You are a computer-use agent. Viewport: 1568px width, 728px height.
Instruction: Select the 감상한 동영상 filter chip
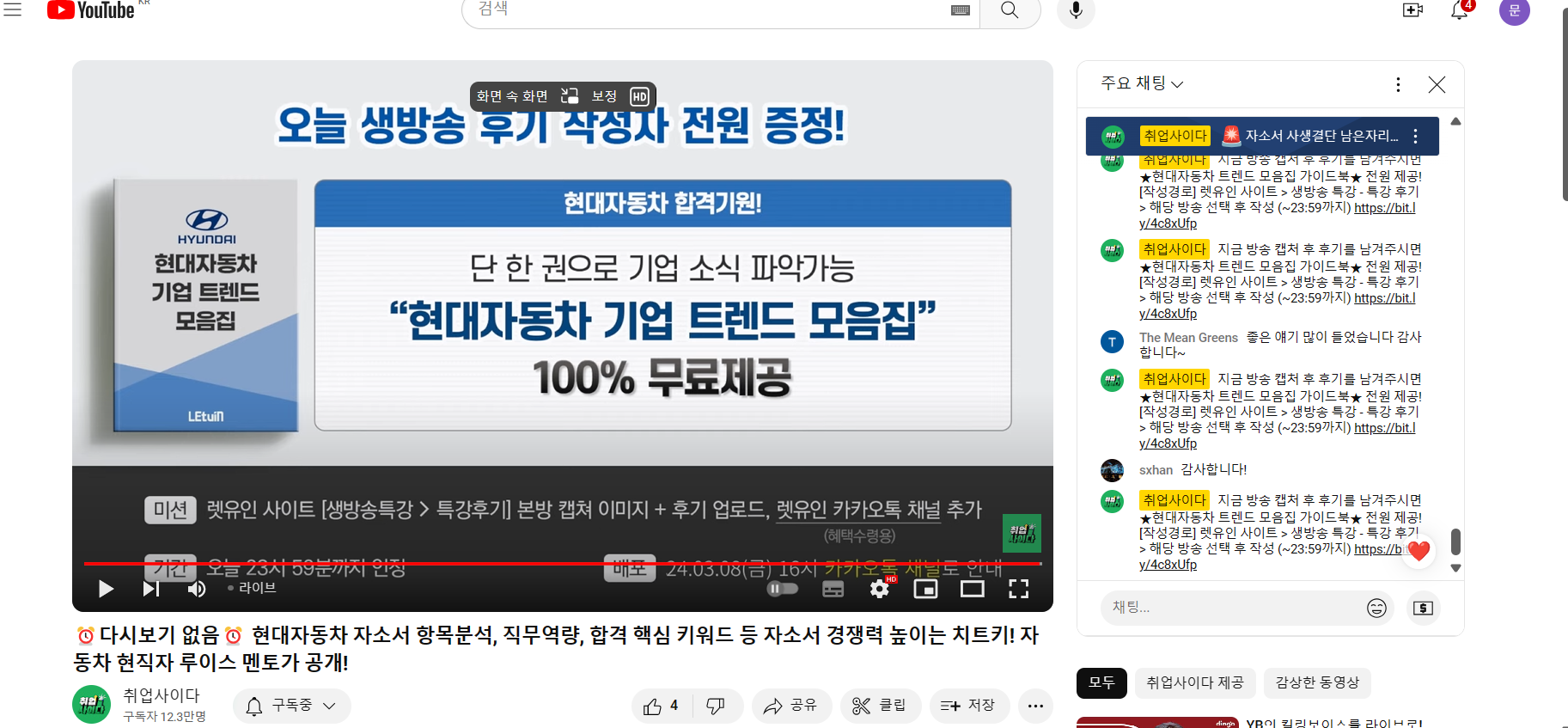[x=1317, y=682]
